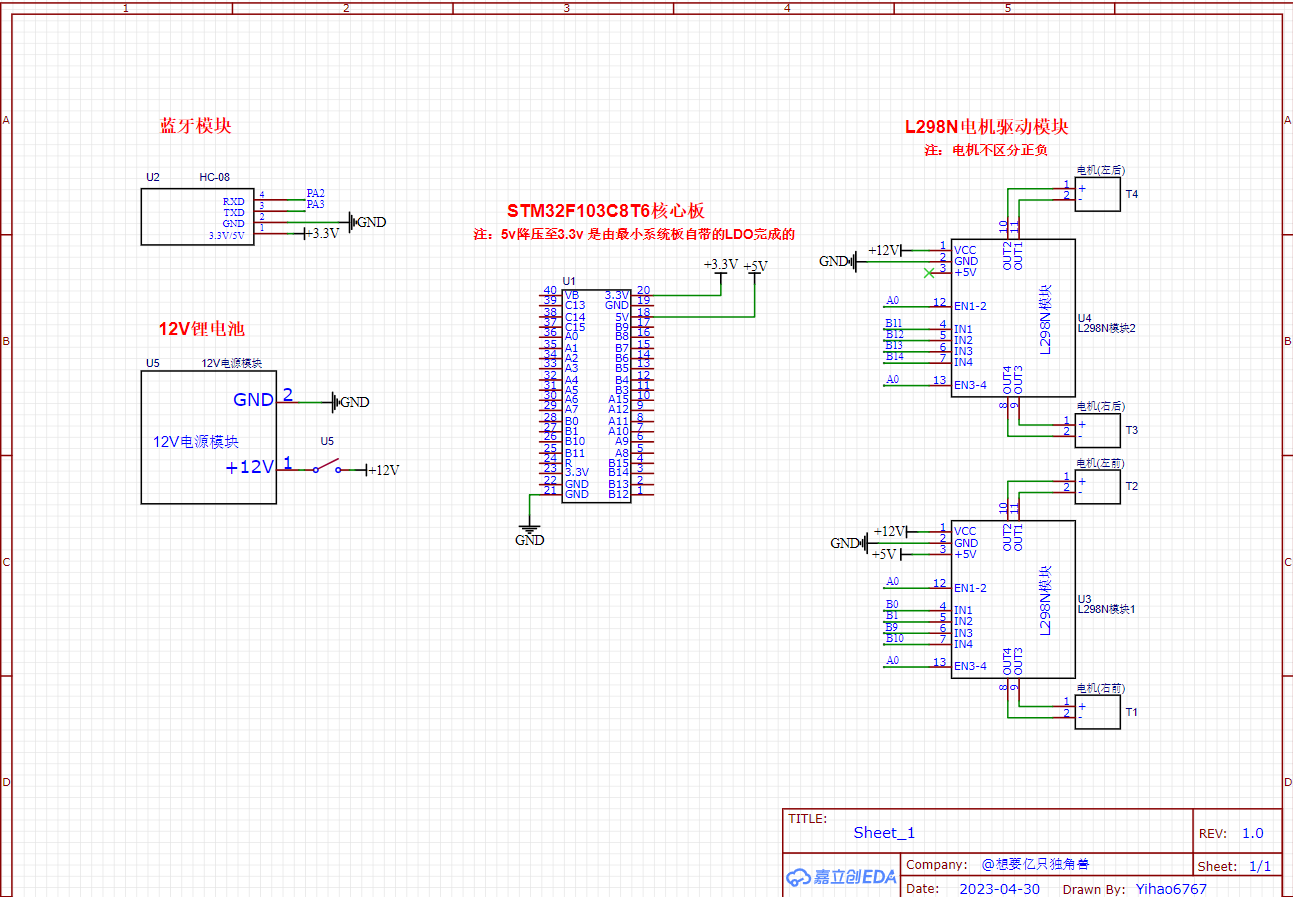Select the +5V power flag above the STM32 board
The image size is (1293, 897).
tap(755, 271)
